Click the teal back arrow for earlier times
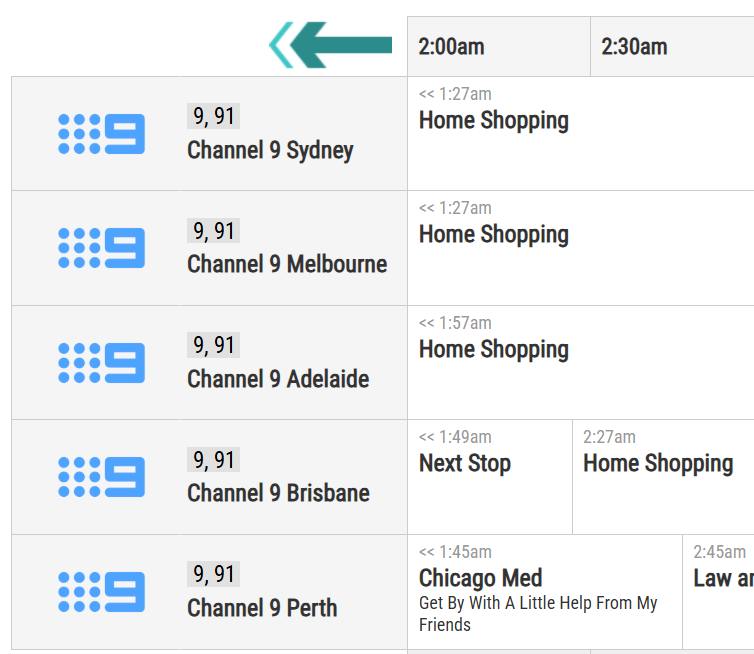 331,45
